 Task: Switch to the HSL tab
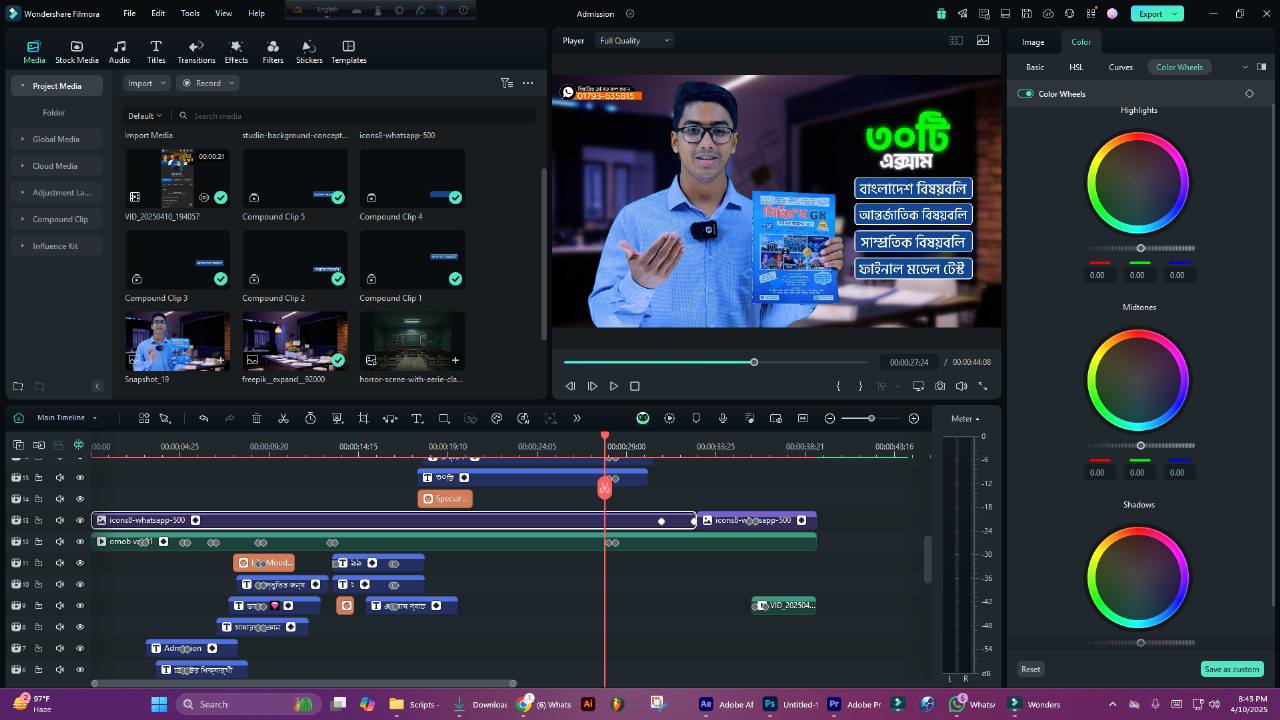1076,67
